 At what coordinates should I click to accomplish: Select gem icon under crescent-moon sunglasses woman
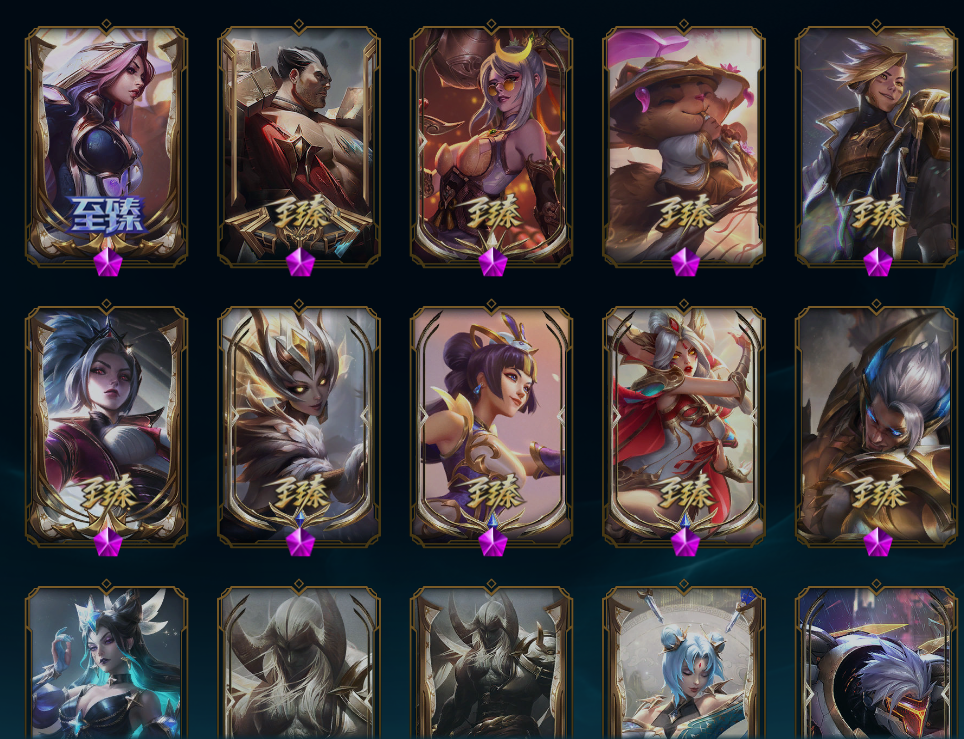pyautogui.click(x=492, y=263)
